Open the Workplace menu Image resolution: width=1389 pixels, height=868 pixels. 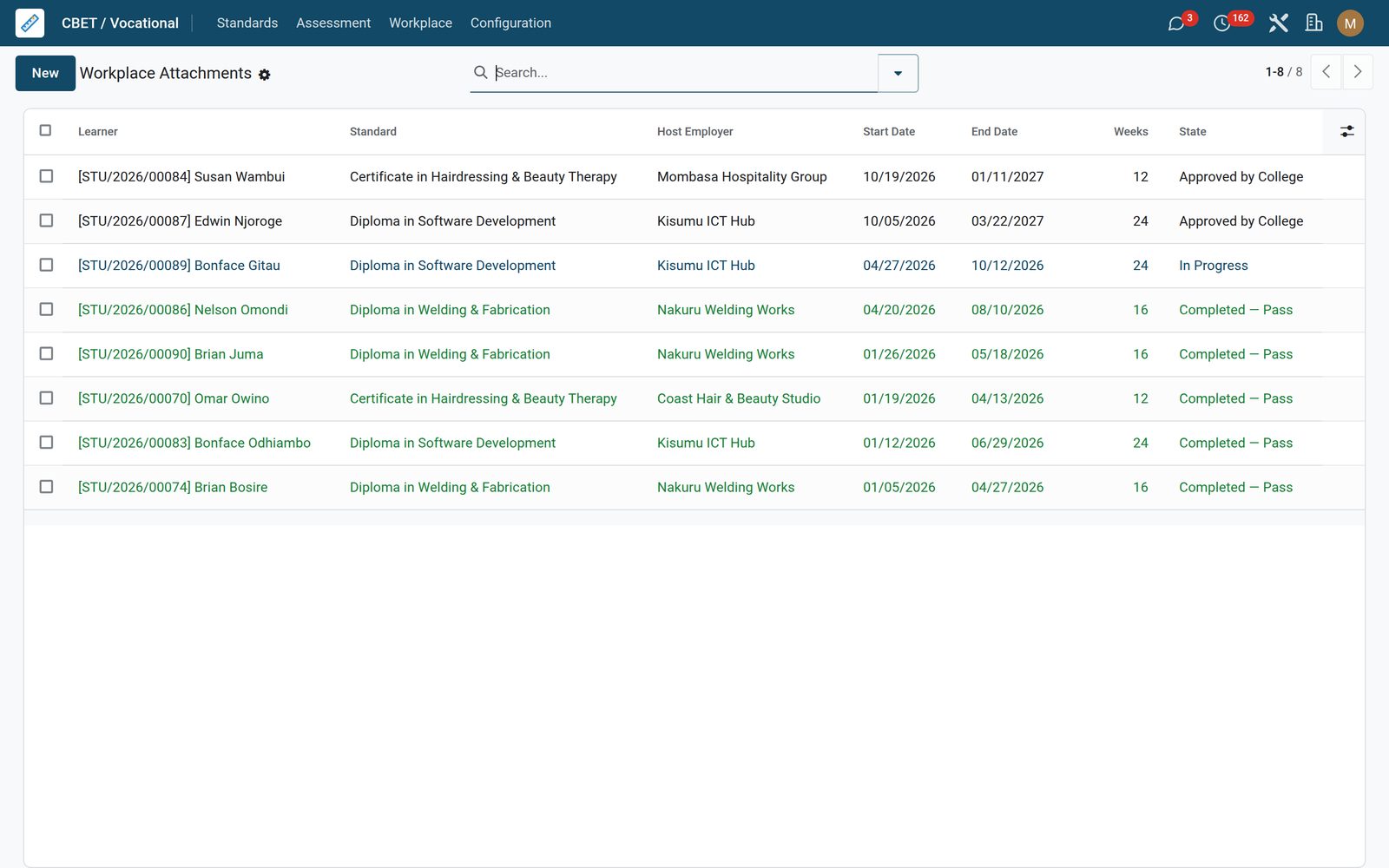420,23
